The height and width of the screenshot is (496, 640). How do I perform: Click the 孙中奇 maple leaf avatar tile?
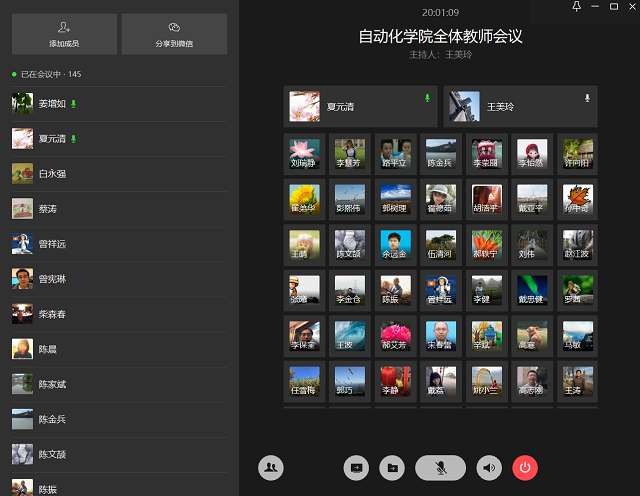577,199
